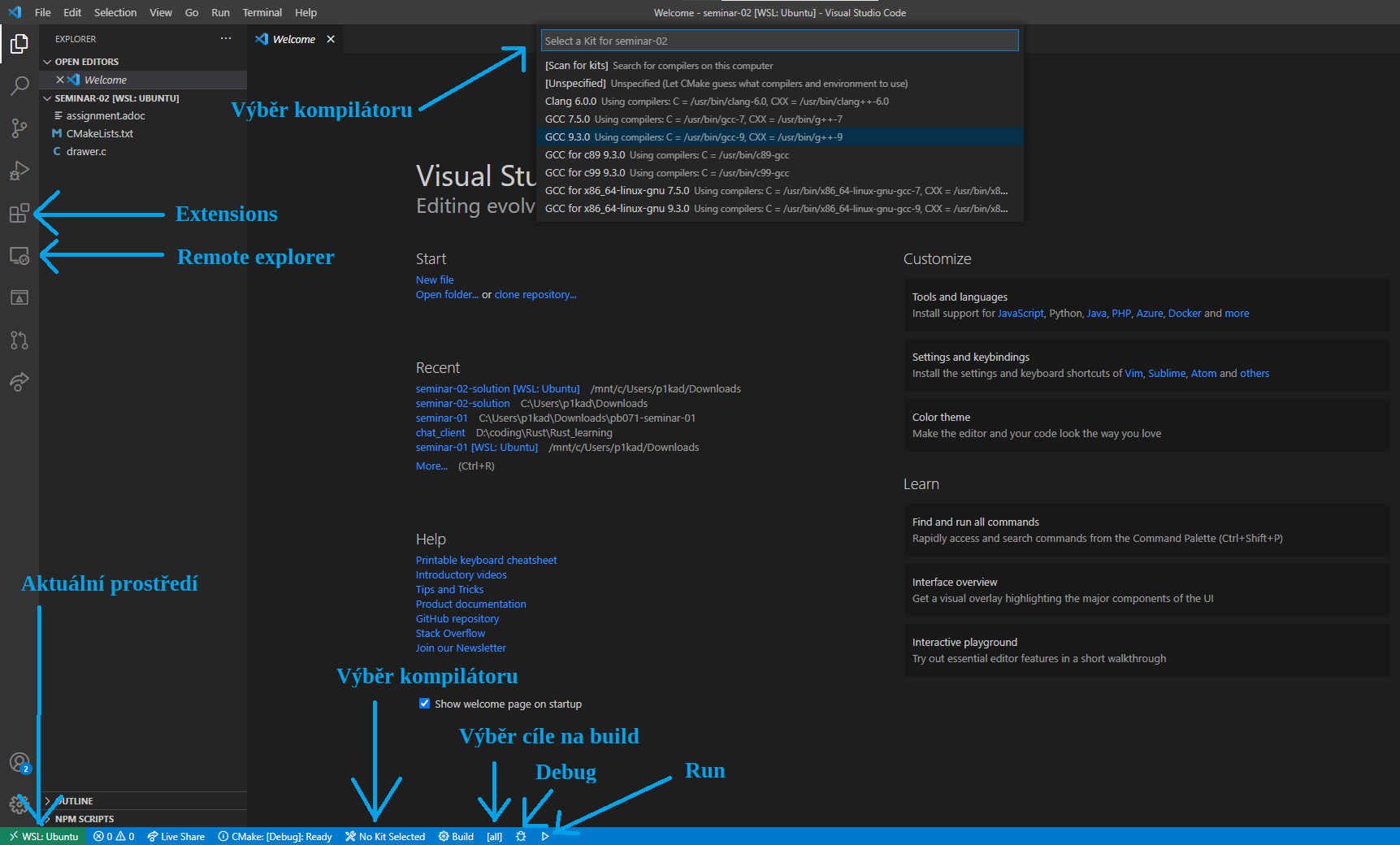Click the Open folder... link

447,294
